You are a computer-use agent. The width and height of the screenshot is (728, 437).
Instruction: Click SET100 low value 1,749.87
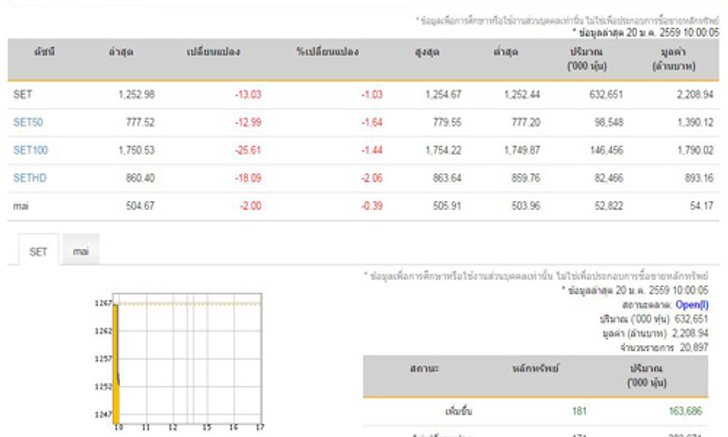pos(522,150)
